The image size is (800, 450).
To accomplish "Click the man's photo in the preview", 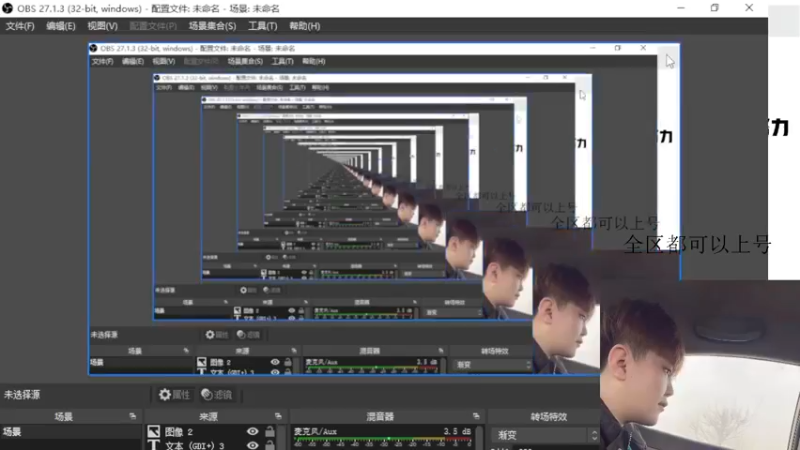I will pyautogui.click(x=699, y=365).
